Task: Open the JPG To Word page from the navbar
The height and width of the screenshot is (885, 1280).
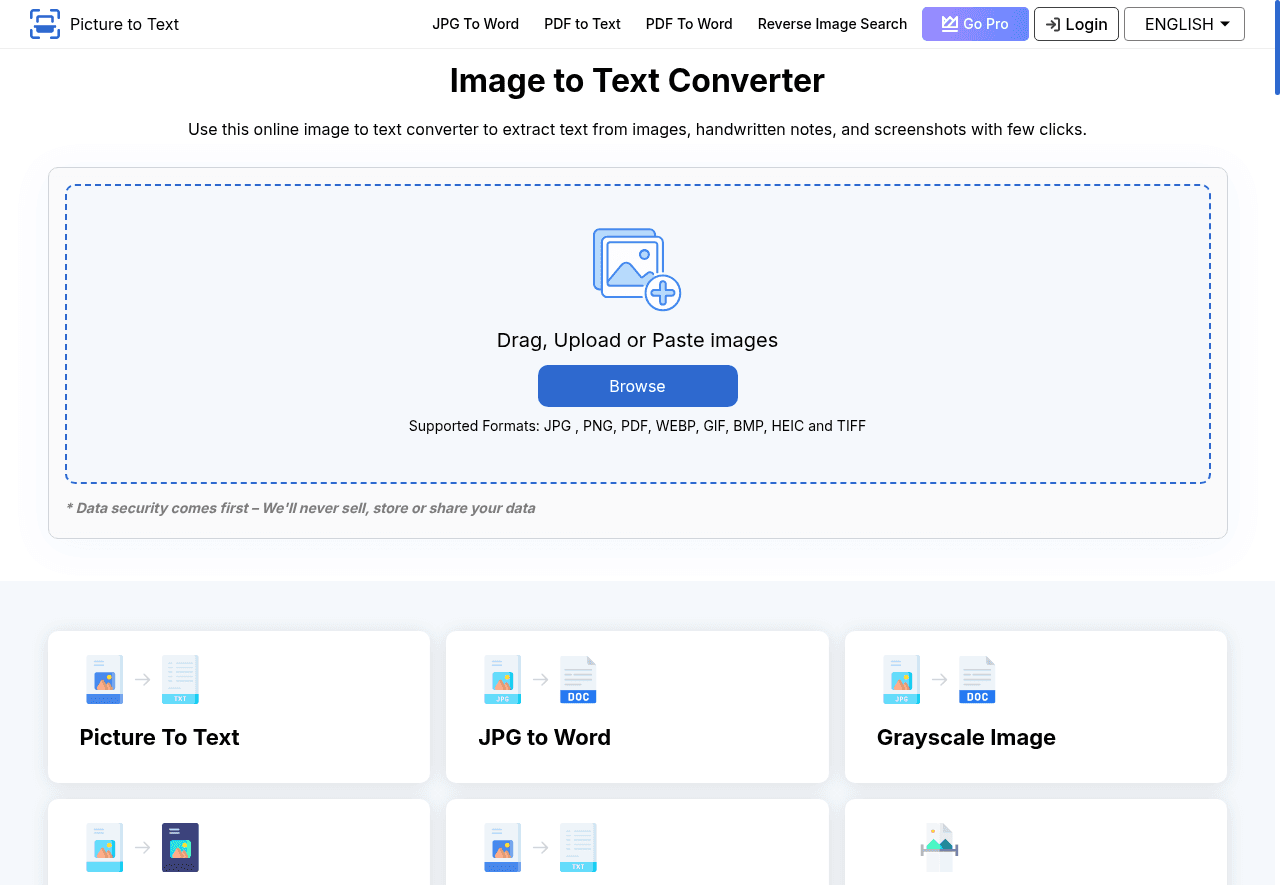Action: point(475,24)
